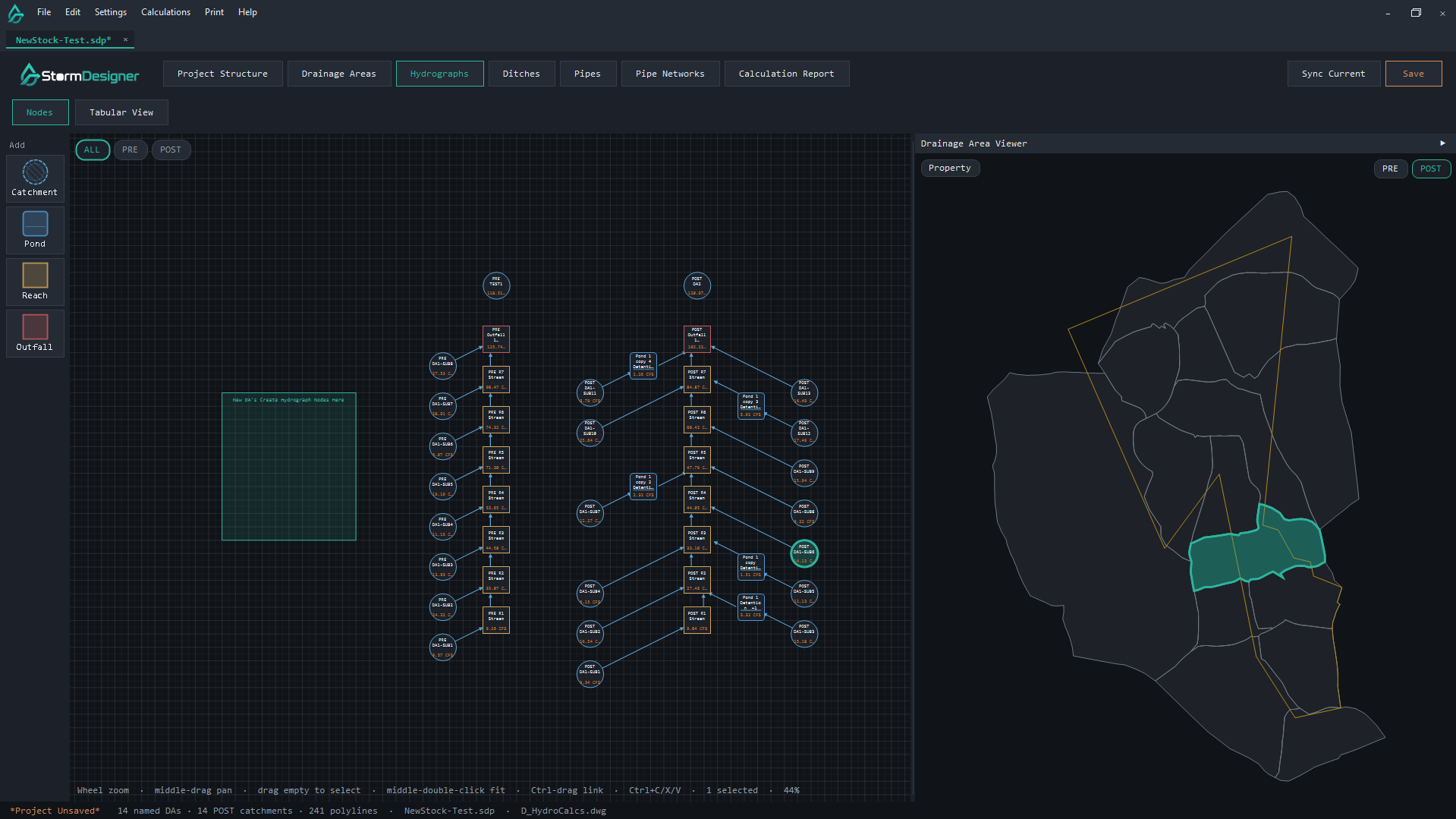Screen dimensions: 1456x819
Task: Go to Pipe Networks tab
Action: pos(671,74)
